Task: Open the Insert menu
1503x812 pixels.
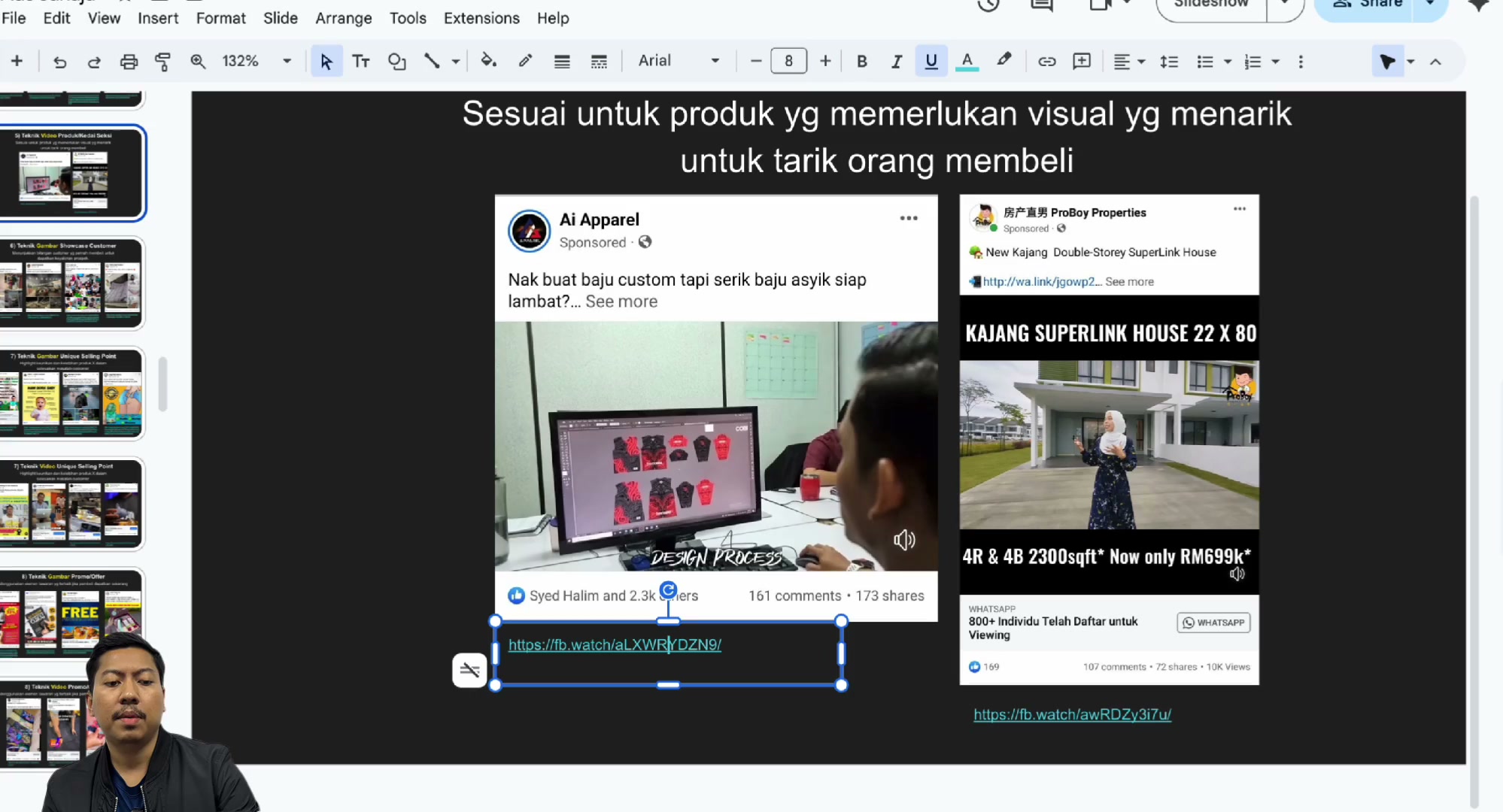Action: (x=158, y=18)
